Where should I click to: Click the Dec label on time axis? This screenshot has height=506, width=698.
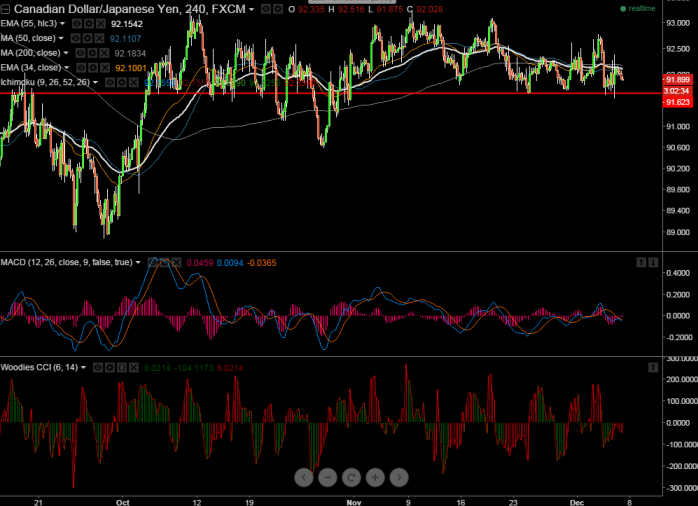(577, 502)
